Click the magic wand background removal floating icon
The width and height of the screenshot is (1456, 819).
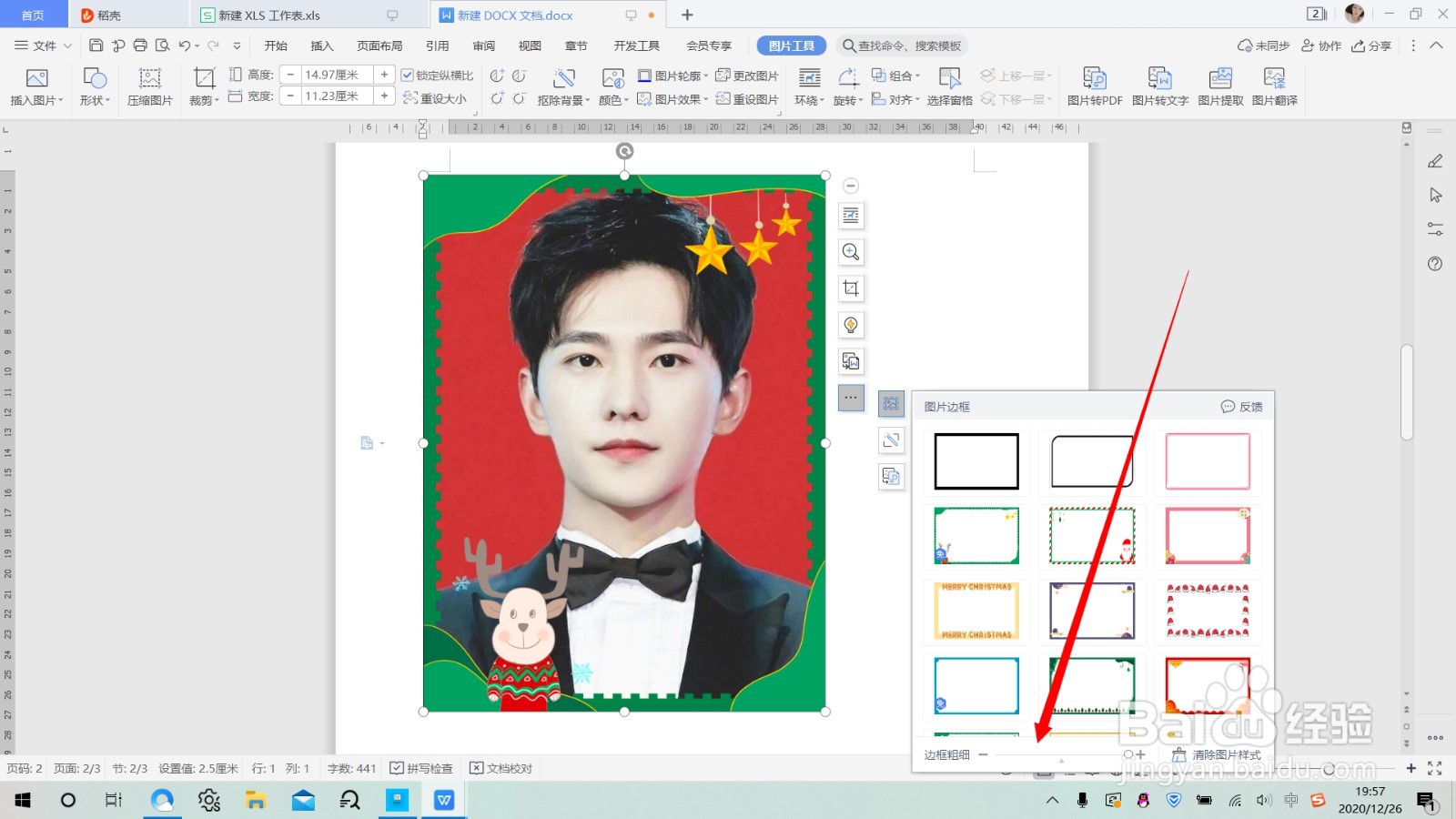(x=891, y=440)
